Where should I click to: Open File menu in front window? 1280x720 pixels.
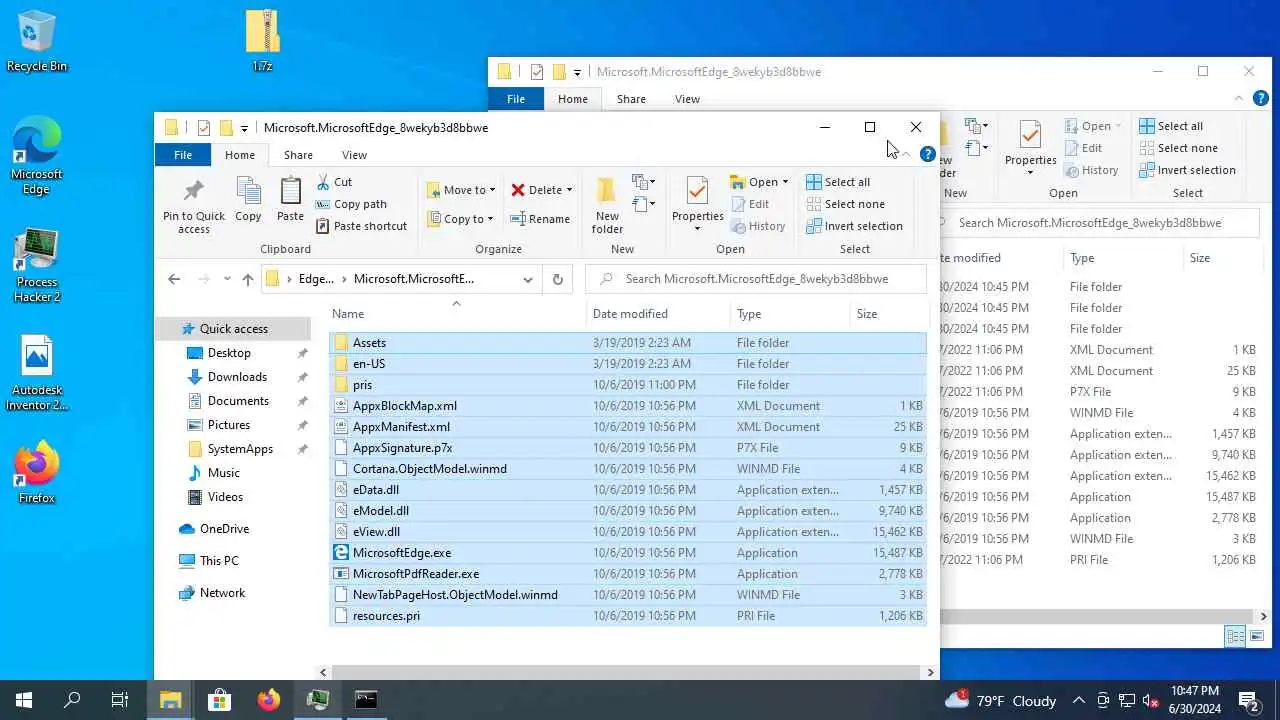(183, 155)
